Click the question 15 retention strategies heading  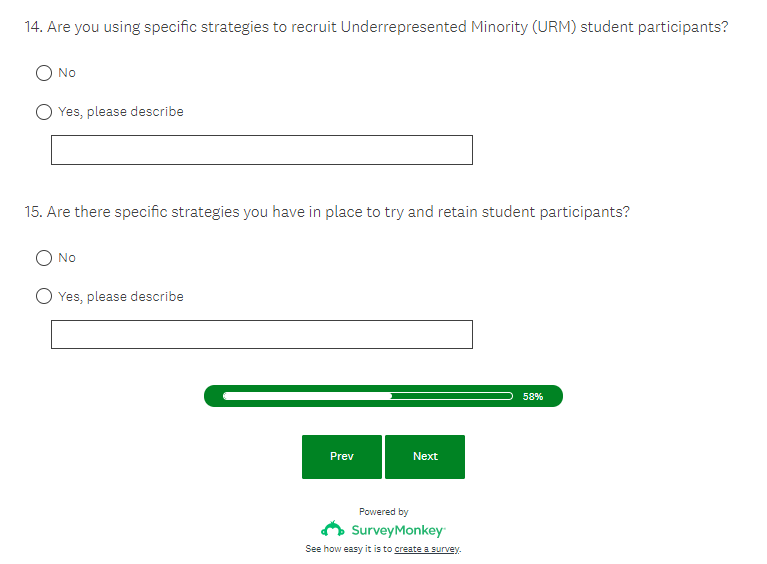327,212
